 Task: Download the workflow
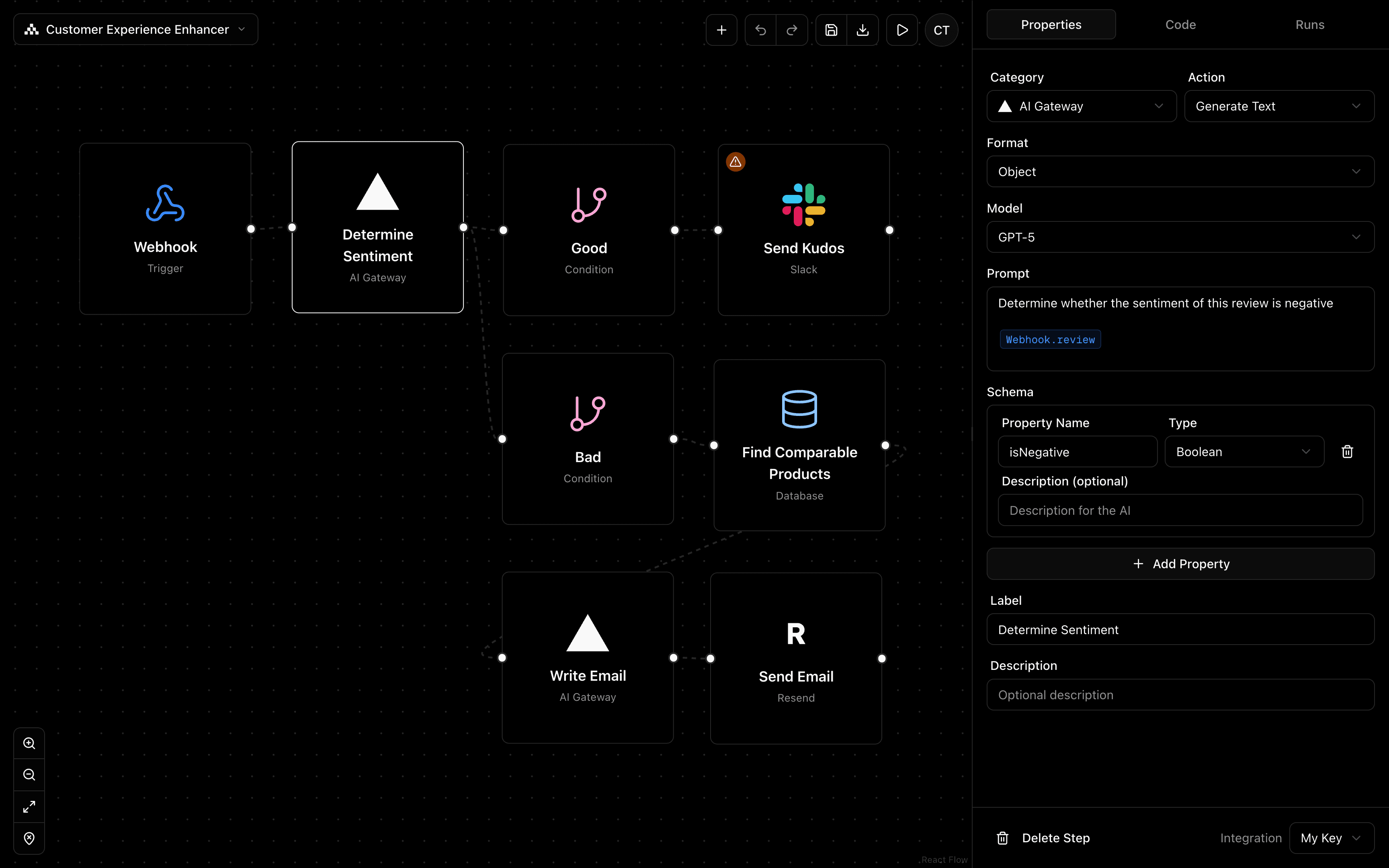[x=863, y=30]
